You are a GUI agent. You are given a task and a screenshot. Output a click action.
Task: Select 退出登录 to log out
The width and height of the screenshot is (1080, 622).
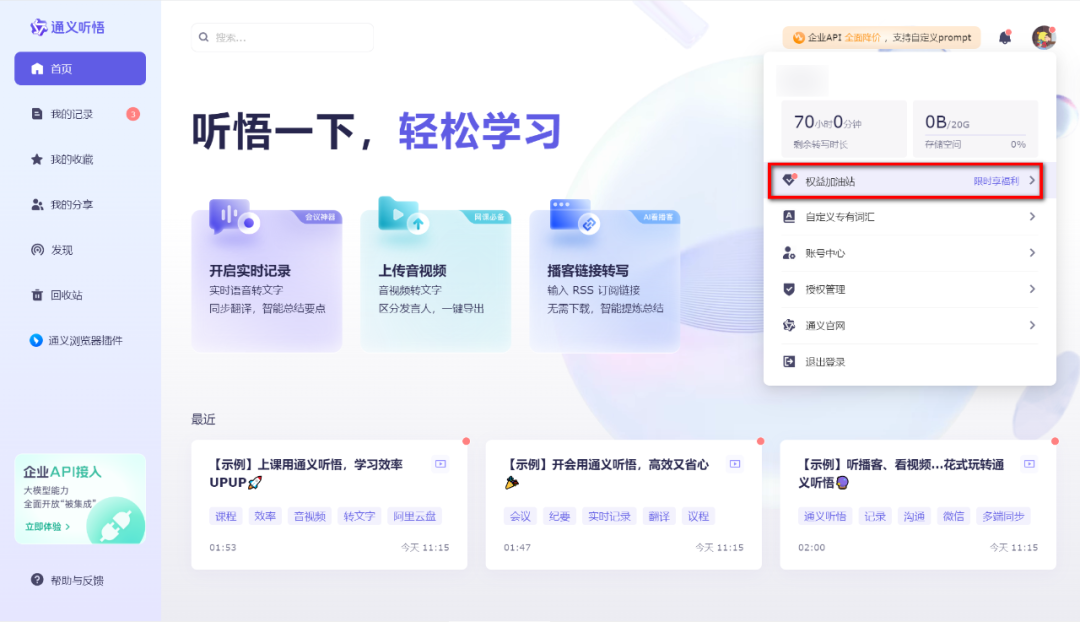point(909,362)
